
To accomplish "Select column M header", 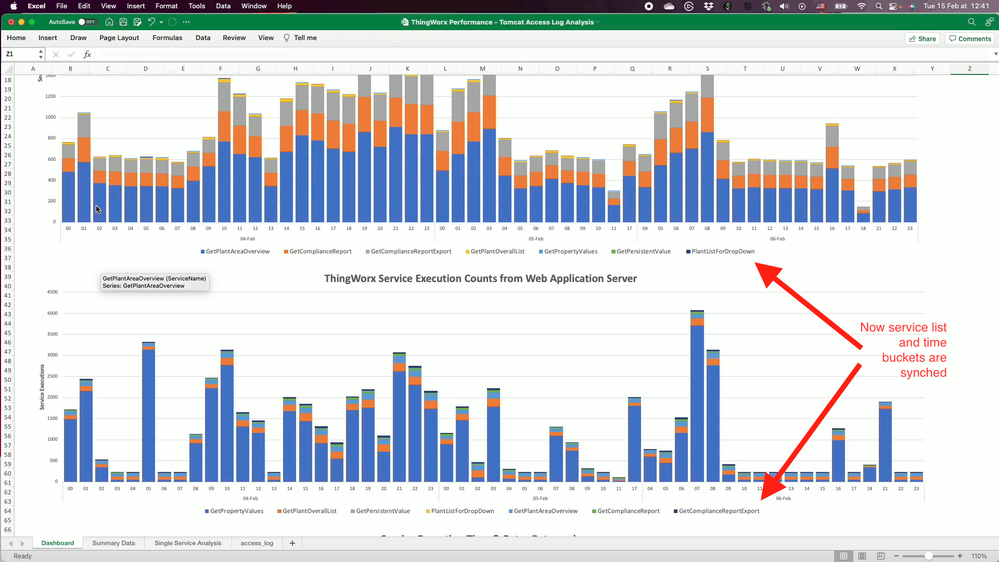I will point(482,69).
